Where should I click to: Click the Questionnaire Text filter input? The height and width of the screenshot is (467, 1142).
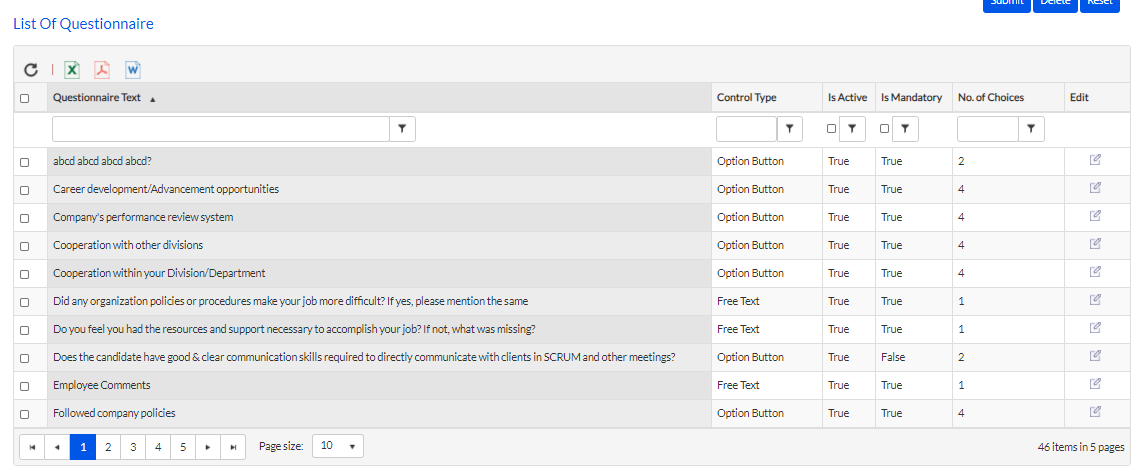pyautogui.click(x=220, y=129)
